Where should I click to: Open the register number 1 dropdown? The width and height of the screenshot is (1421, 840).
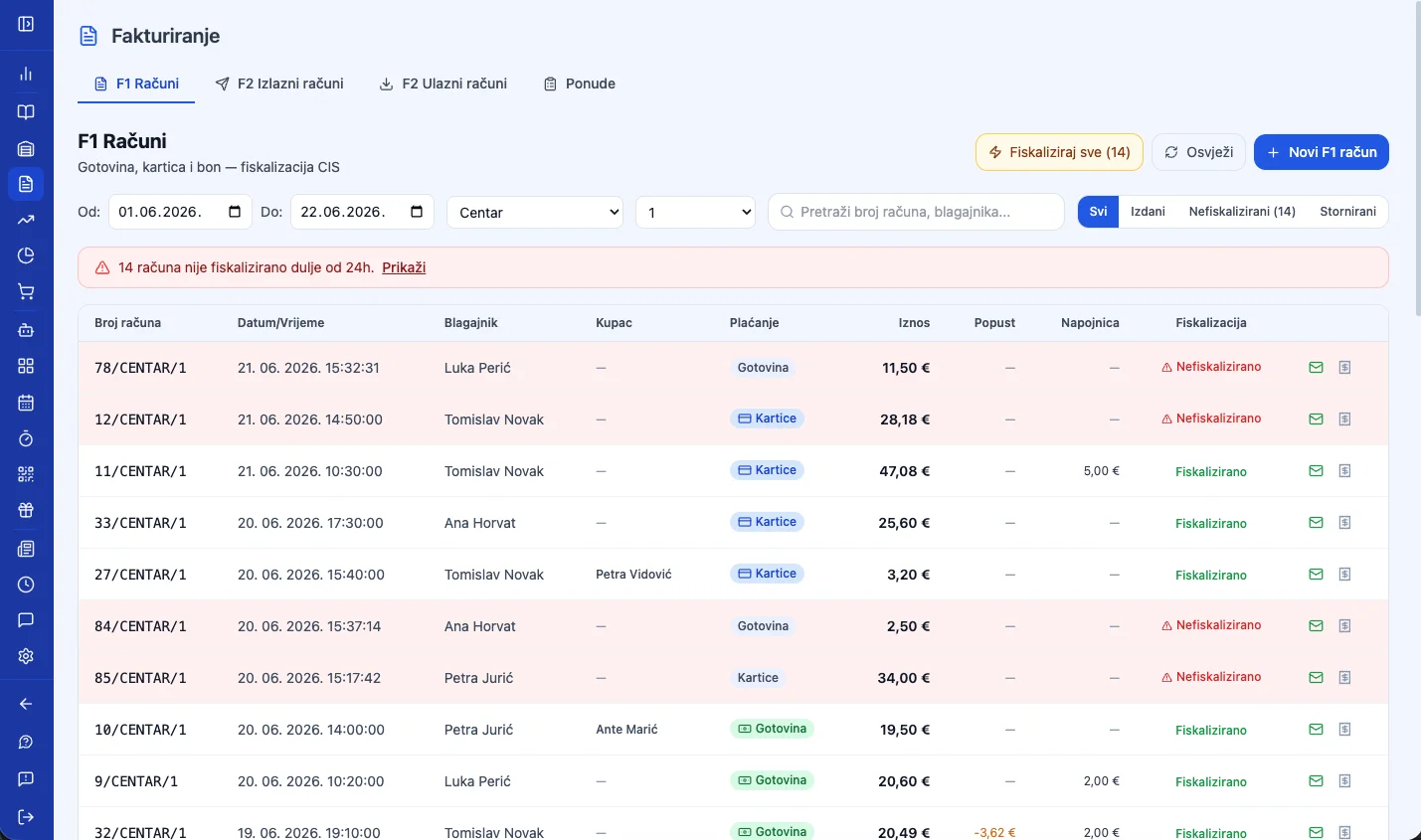(695, 213)
